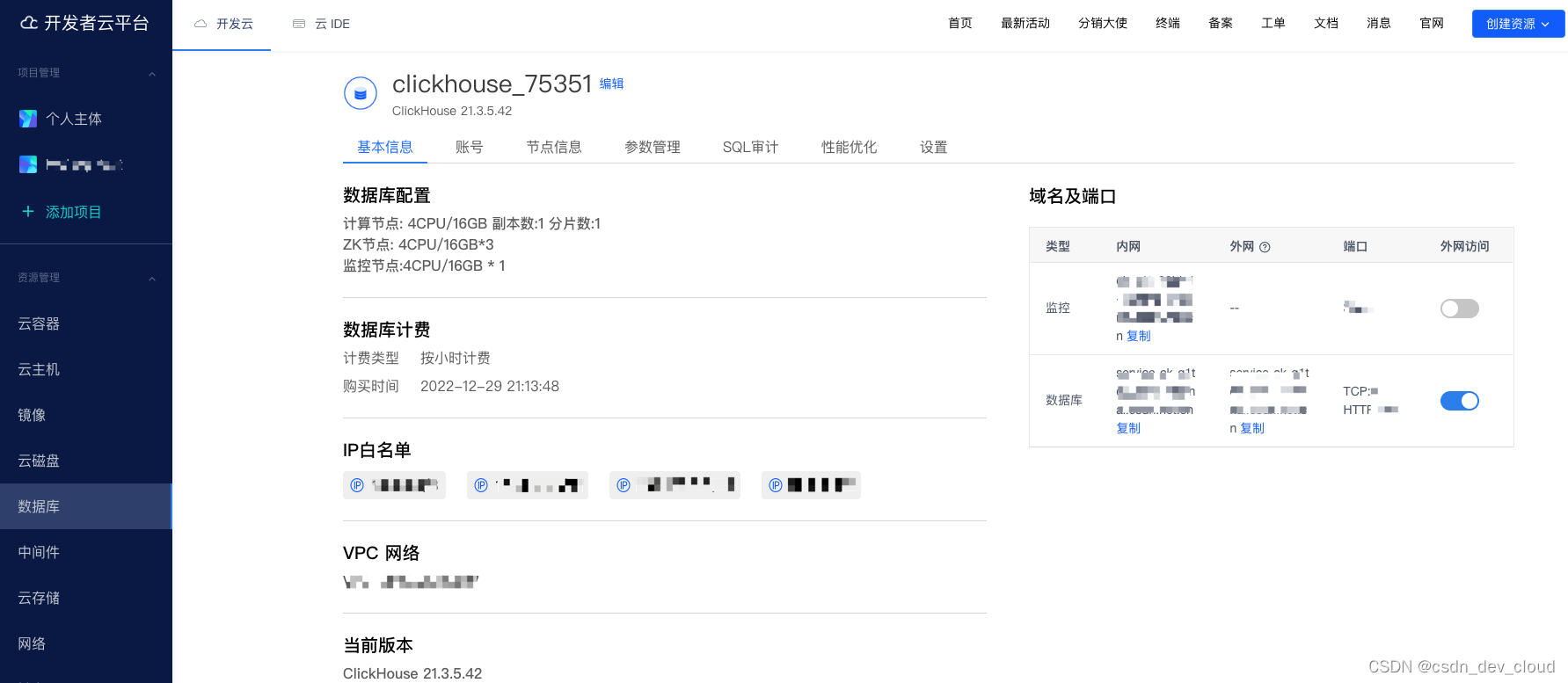Open 云磁盘 in sidebar
This screenshot has height=683, width=1568.
(x=86, y=461)
